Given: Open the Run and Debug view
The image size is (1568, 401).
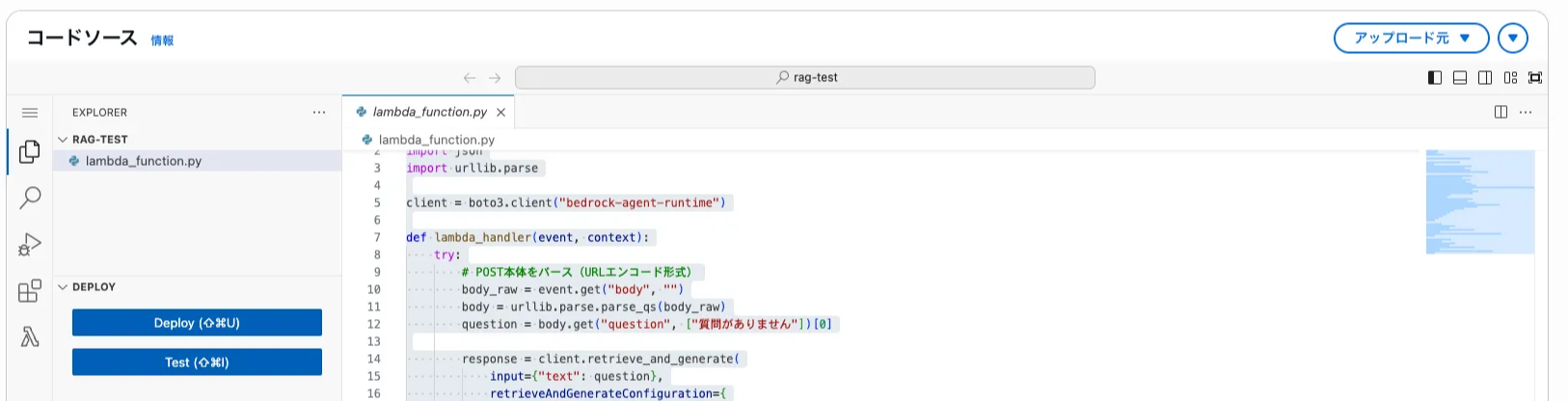Looking at the screenshot, I should pyautogui.click(x=30, y=244).
